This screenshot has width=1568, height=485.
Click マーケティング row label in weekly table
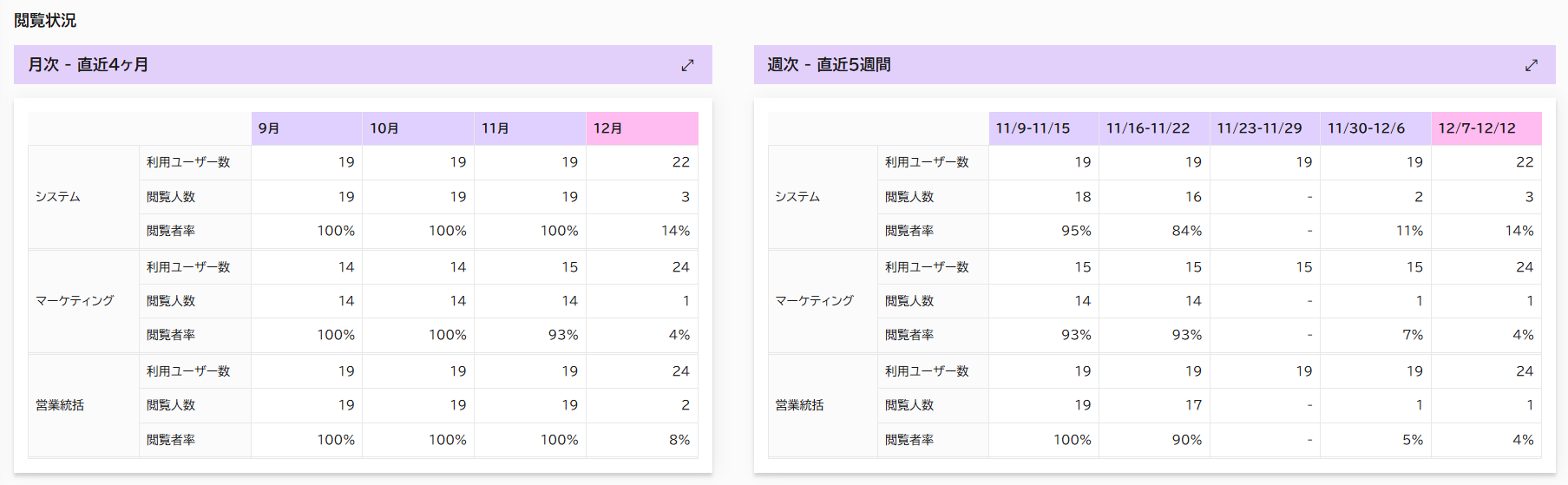pyautogui.click(x=814, y=301)
